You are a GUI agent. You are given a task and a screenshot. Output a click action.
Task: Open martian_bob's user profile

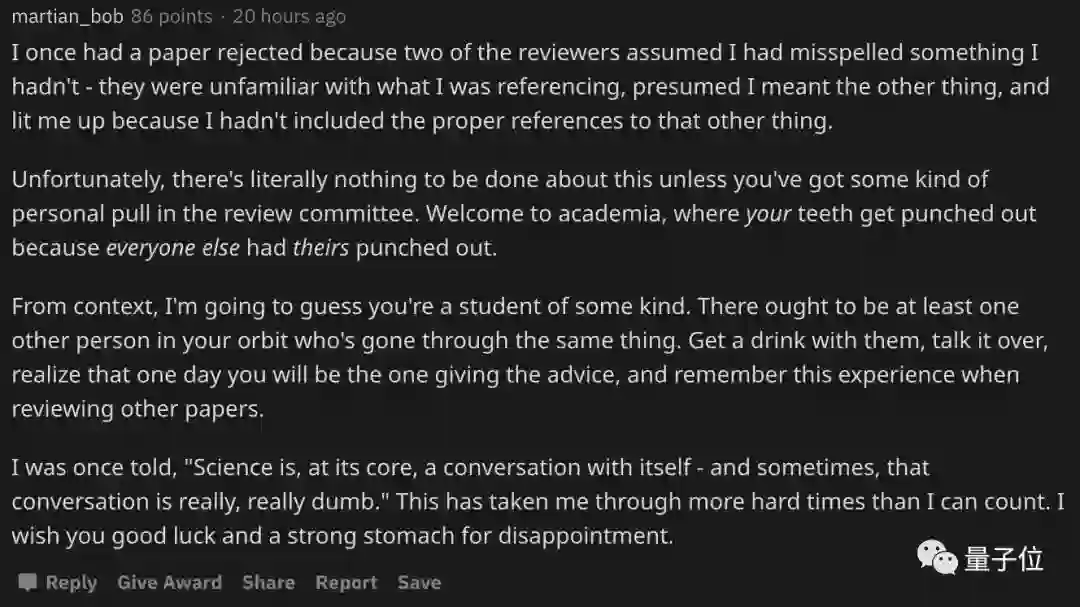click(67, 16)
